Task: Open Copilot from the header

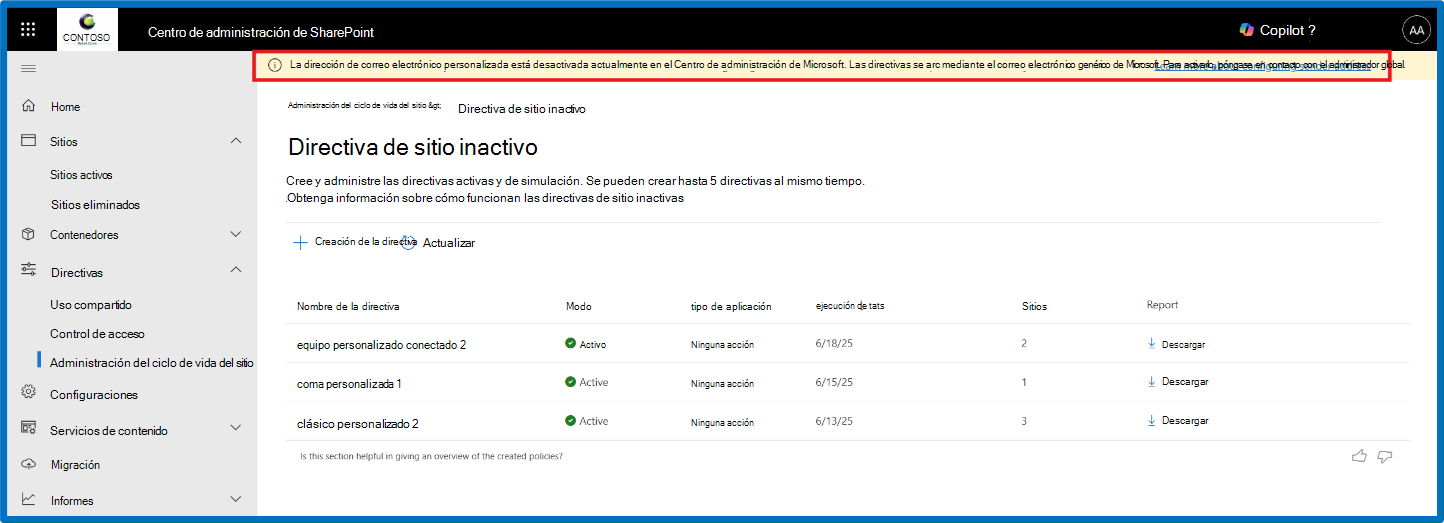Action: 1278,30
